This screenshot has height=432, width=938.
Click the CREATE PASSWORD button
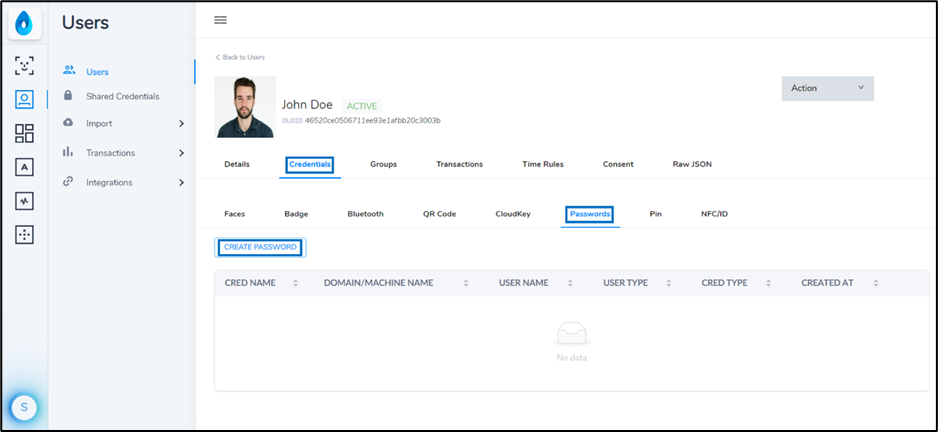pos(260,247)
